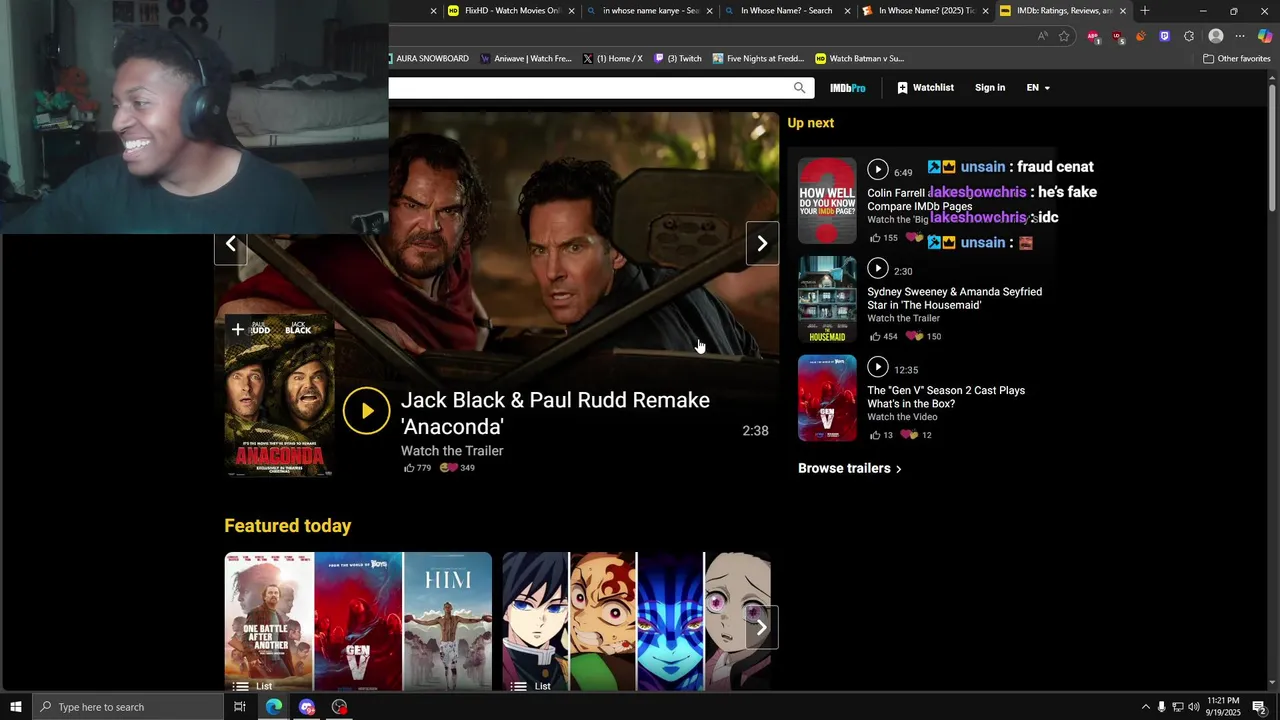Play the Gen V 12:35 video
Viewport: 1280px width, 720px height.
(x=877, y=367)
